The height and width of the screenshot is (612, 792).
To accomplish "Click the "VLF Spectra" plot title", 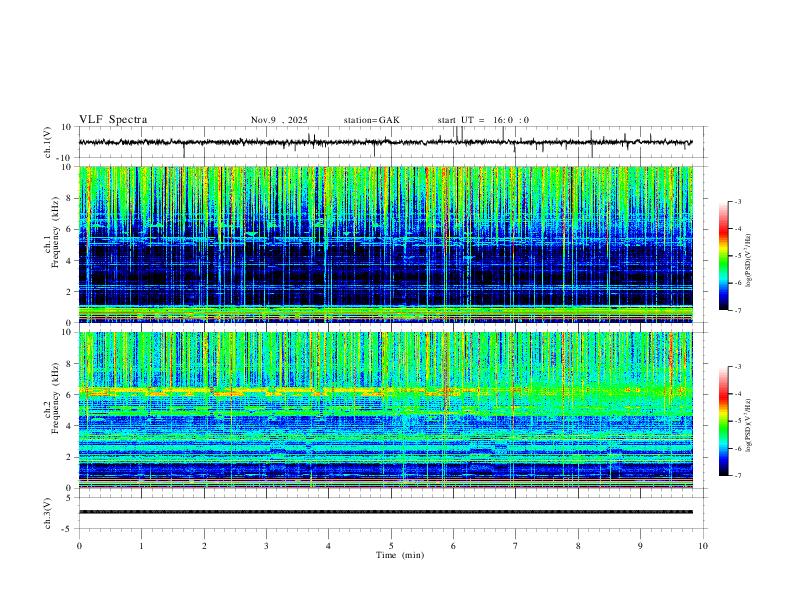I will coord(113,120).
